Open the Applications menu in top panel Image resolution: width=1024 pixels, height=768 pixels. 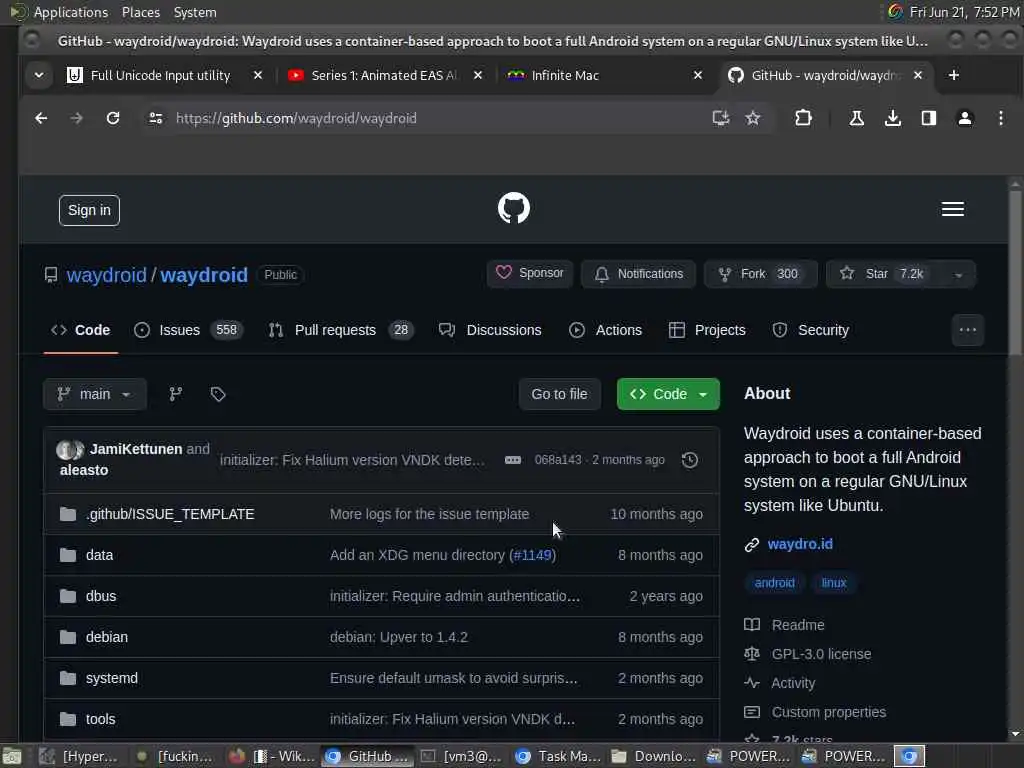point(71,12)
